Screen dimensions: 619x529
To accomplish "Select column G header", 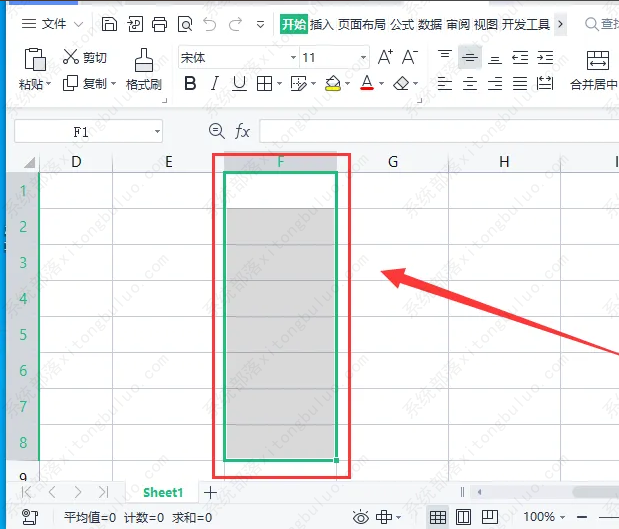I will (x=393, y=162).
